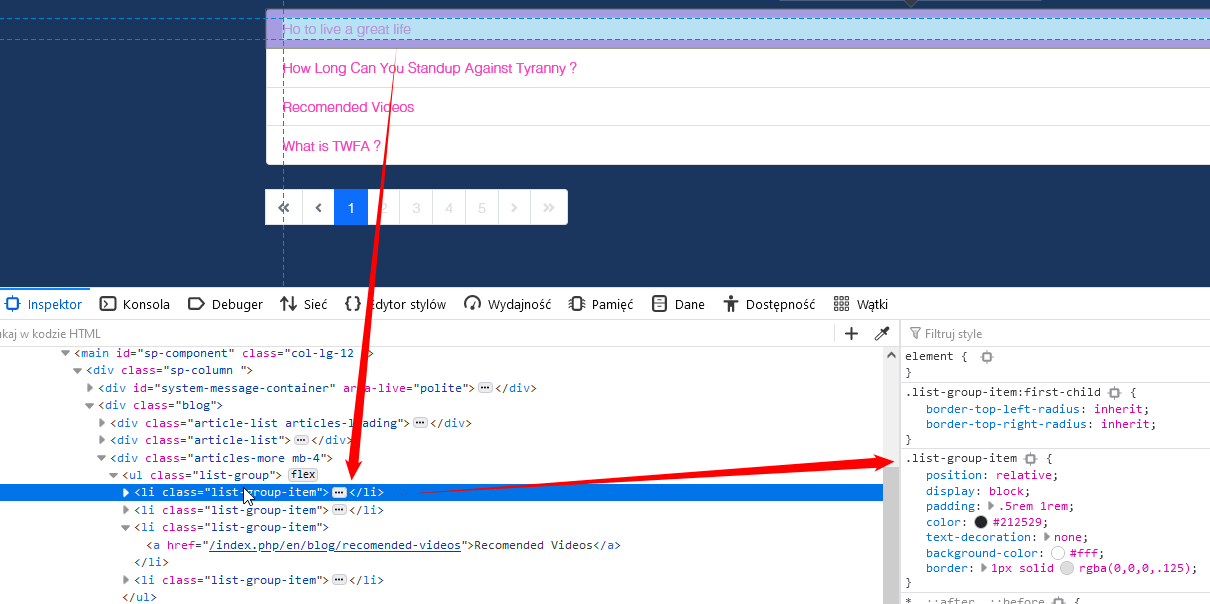This screenshot has height=604, width=1210.
Task: Toggle selector highlighter for element rule
Action: click(x=987, y=357)
